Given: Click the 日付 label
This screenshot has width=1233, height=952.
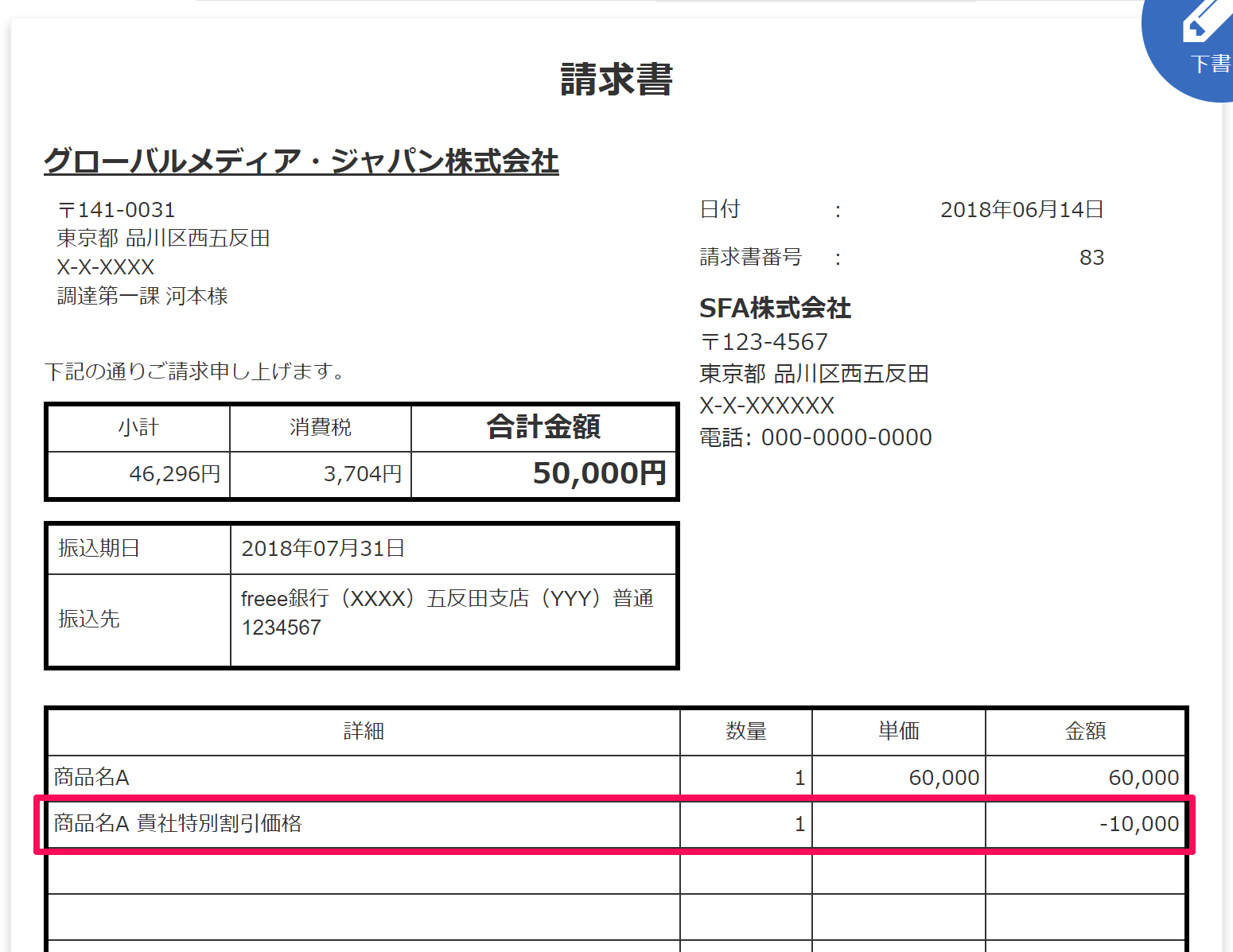Looking at the screenshot, I should point(720,209).
